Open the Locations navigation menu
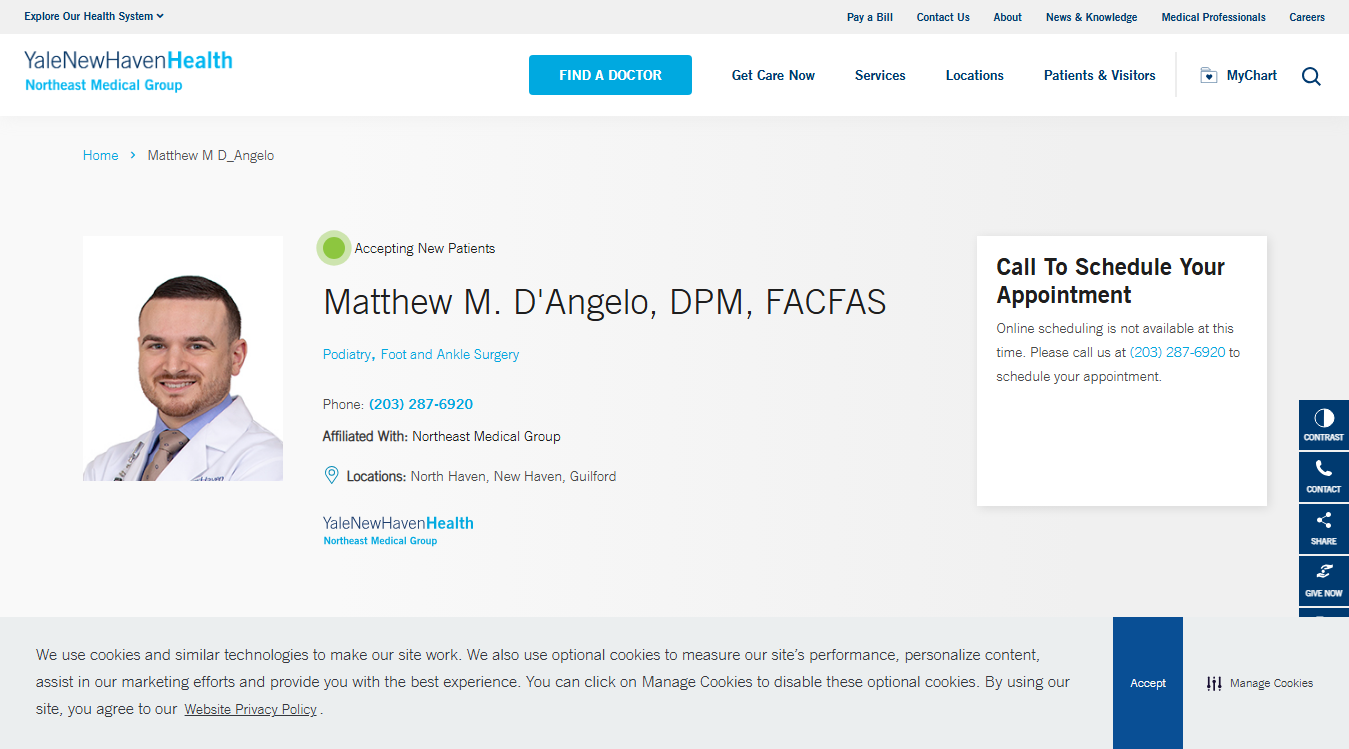Screen dimensions: 1349x749 click(975, 75)
